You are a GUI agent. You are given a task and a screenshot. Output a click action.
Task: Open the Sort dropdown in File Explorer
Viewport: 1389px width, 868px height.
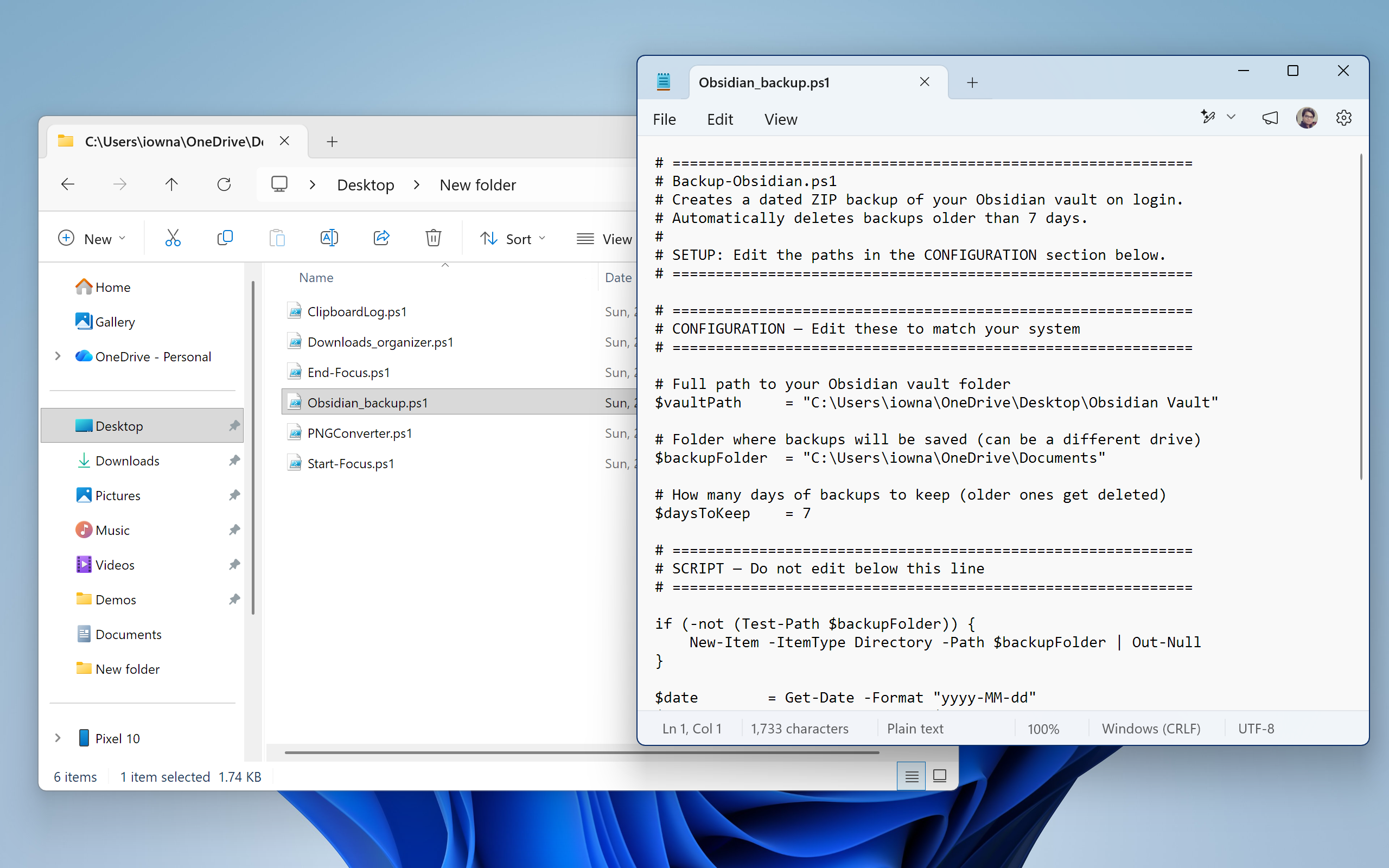(x=513, y=238)
